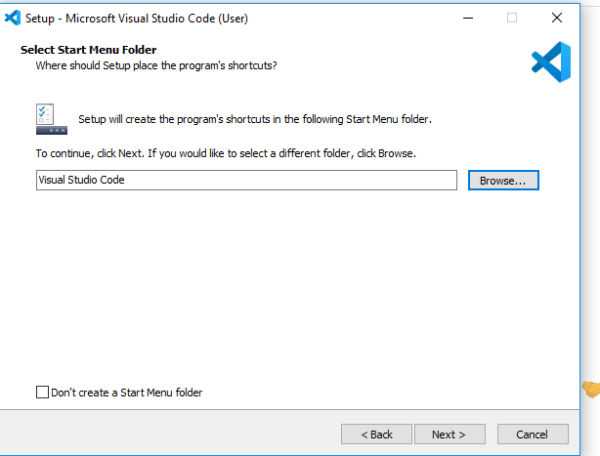
Task: Click the large blue VS Code logo
Action: [551, 62]
